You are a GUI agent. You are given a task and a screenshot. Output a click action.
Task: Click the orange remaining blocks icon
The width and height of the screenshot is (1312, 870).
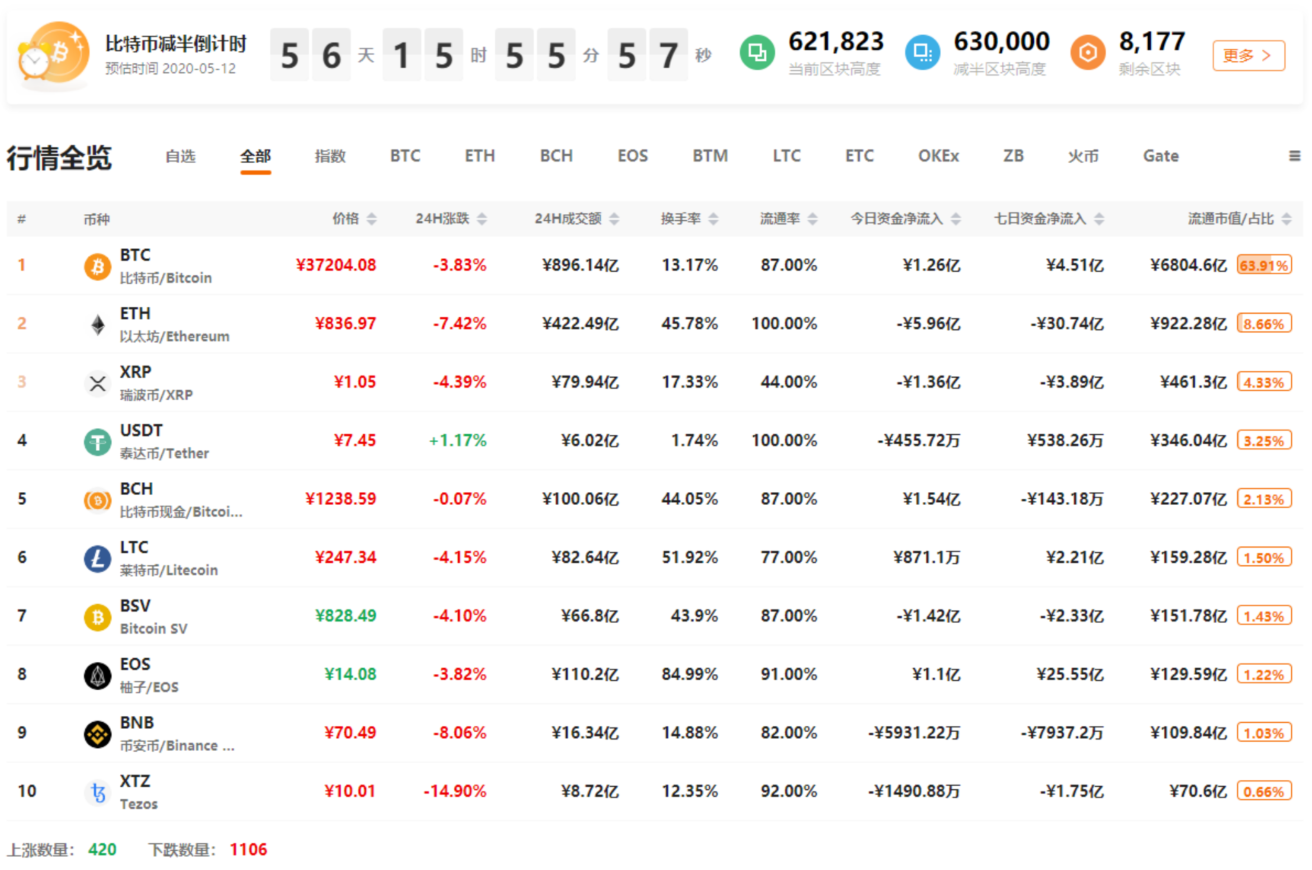point(1088,53)
